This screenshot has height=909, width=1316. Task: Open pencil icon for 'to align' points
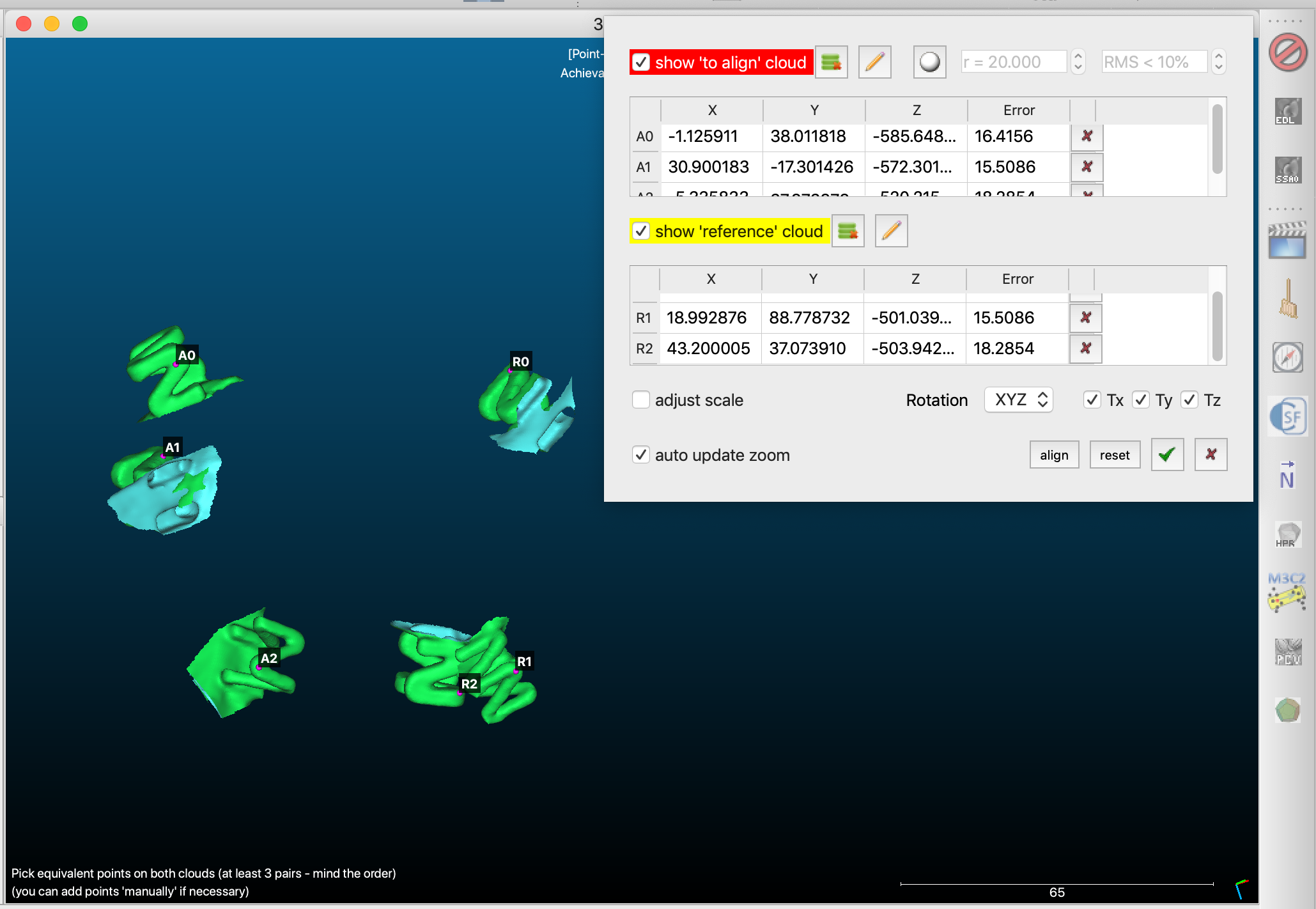875,63
